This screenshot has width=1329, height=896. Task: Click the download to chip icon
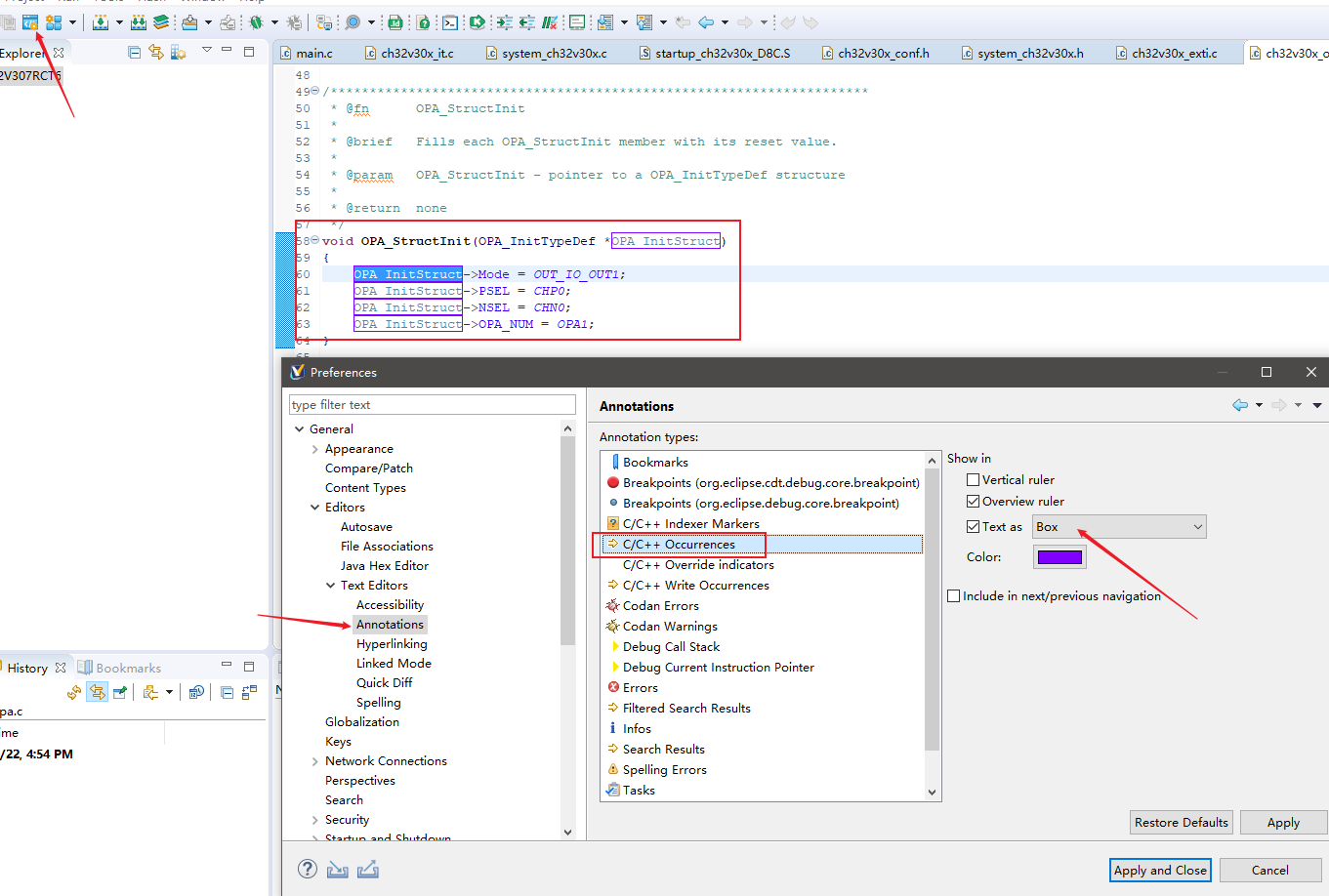[190, 21]
